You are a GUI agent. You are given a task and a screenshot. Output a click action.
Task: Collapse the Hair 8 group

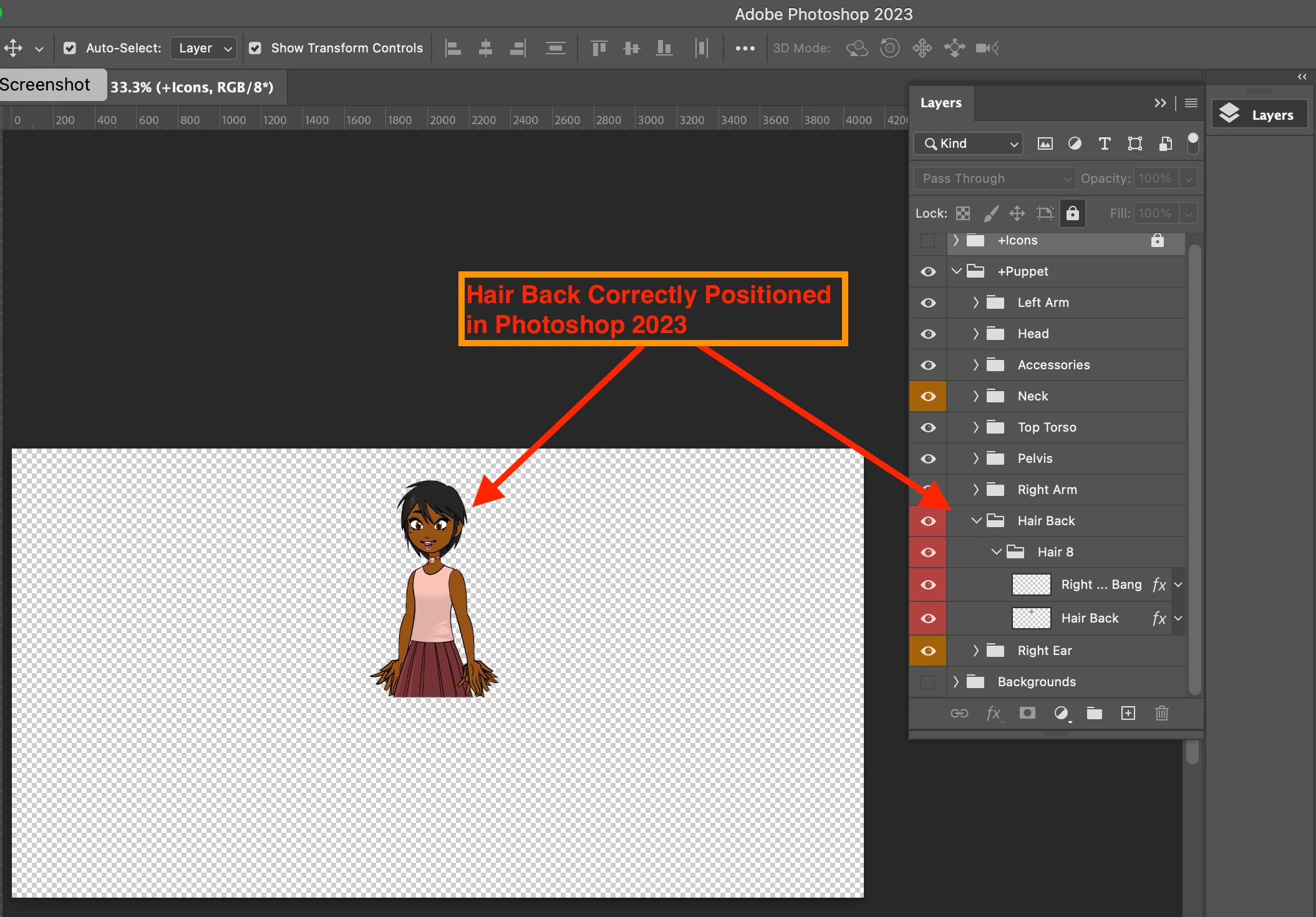[x=996, y=552]
